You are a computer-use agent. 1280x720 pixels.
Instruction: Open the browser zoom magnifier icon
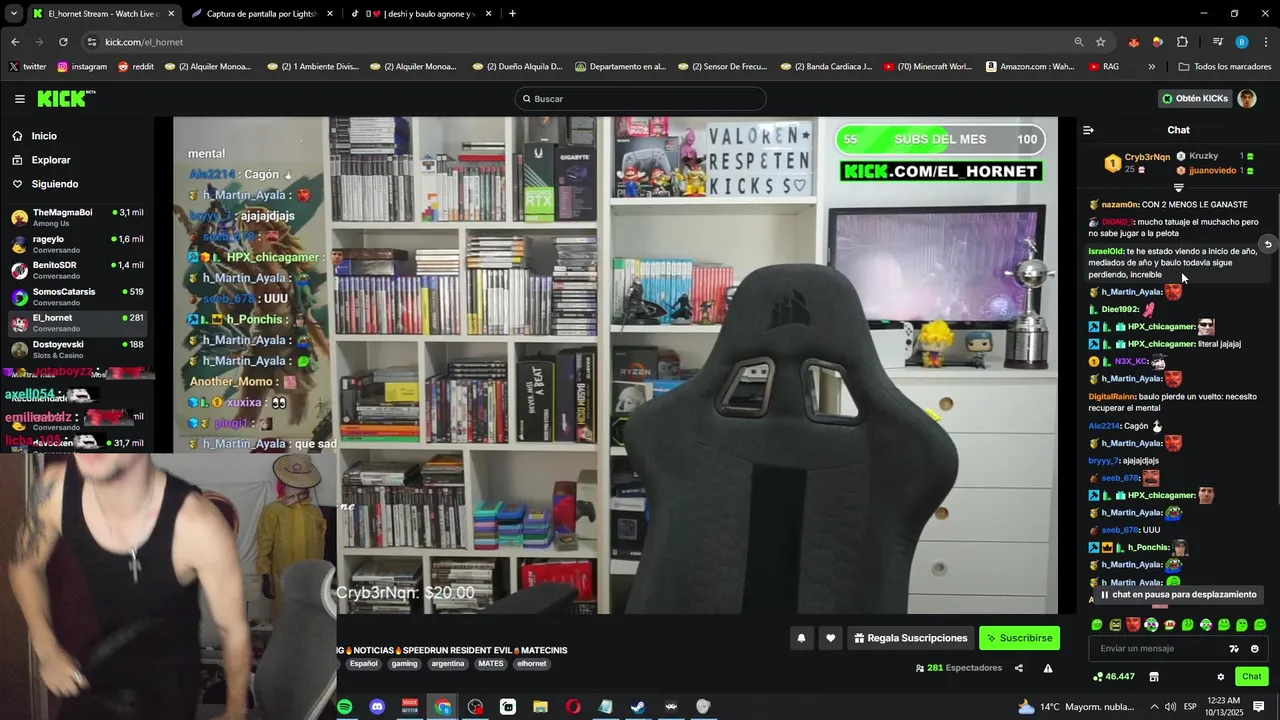click(1078, 42)
